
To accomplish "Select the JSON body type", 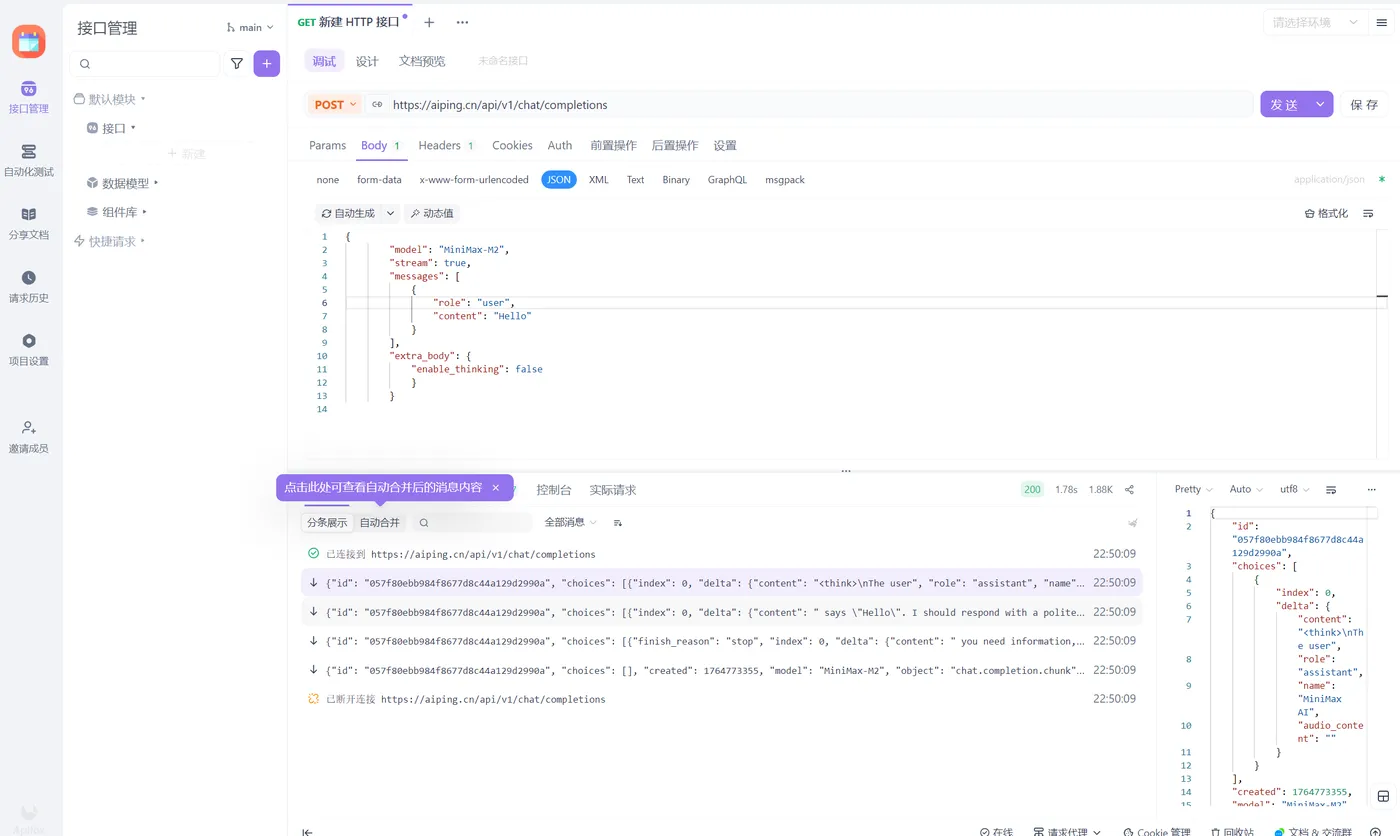I will click(559, 180).
